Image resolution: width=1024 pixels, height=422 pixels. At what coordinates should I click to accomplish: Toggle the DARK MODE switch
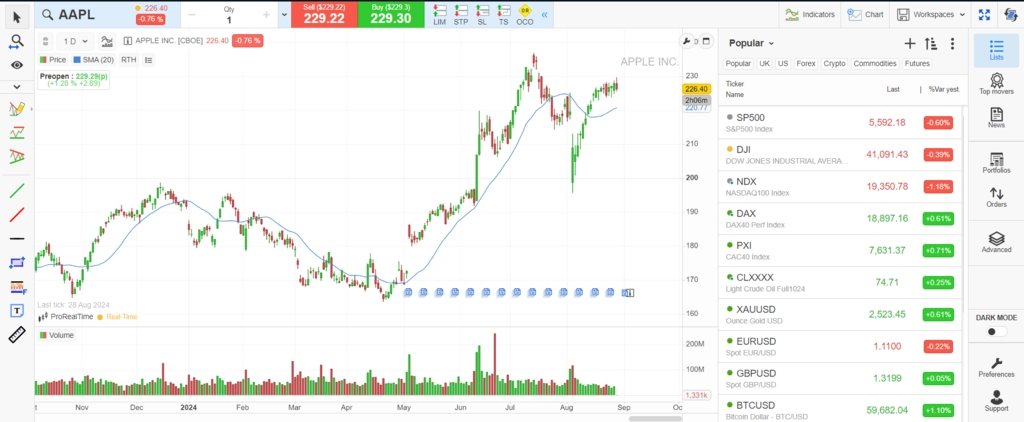(996, 332)
